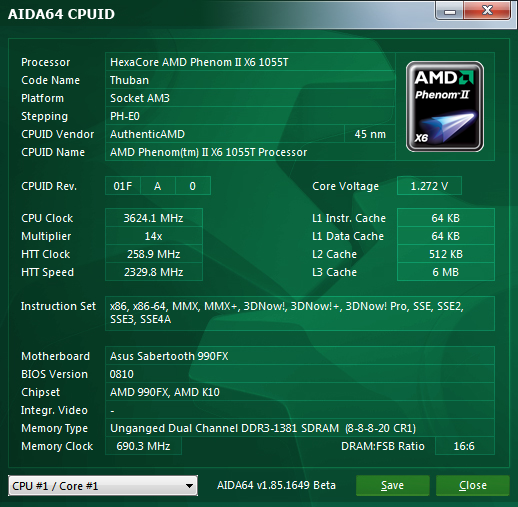Click the DRAM:FSB Ratio 16:6 value

tap(465, 446)
